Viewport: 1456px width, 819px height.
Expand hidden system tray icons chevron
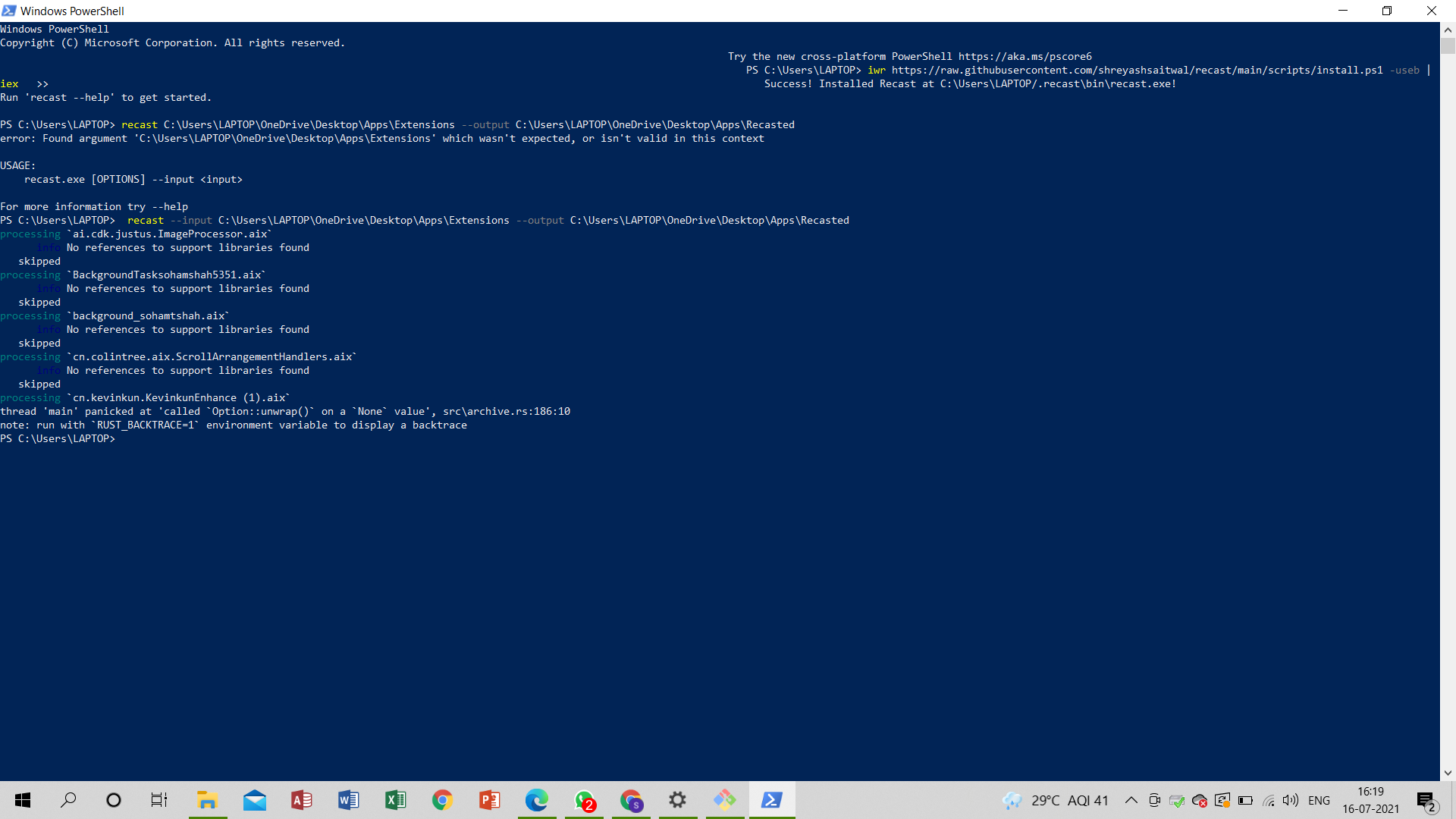[1131, 800]
